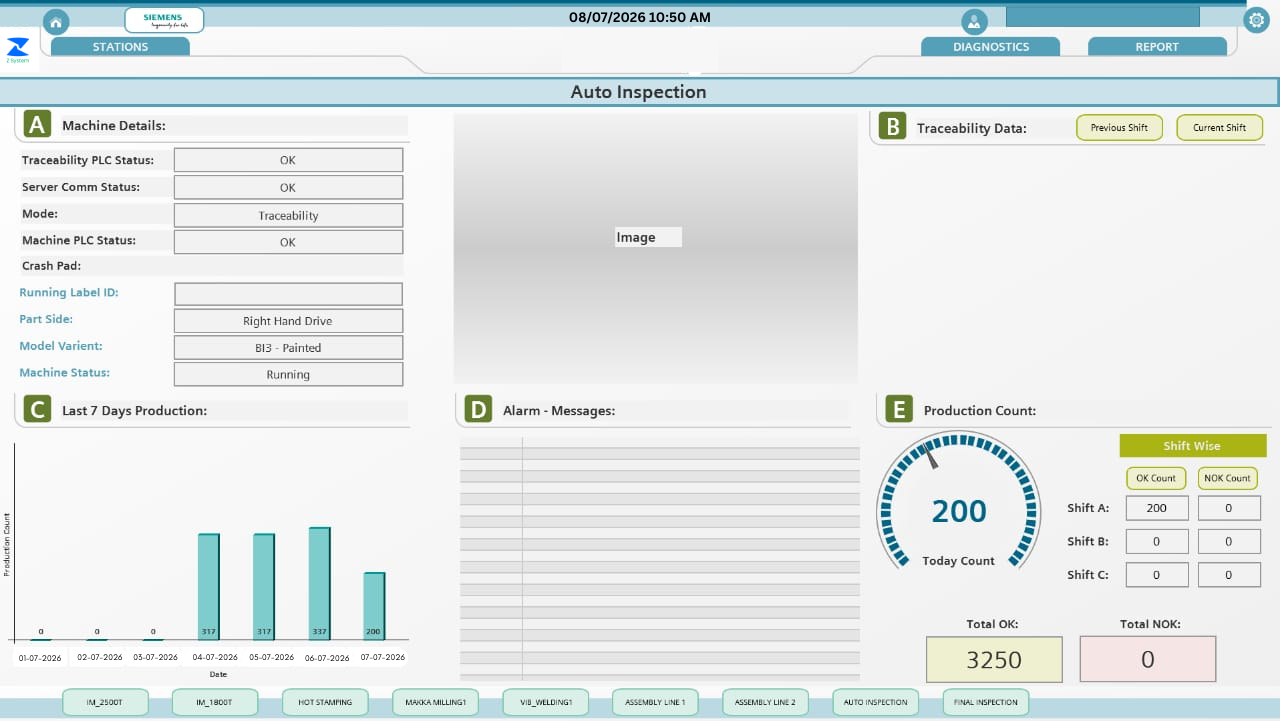1280x721 pixels.
Task: Click the Machine Status value field
Action: (288, 374)
